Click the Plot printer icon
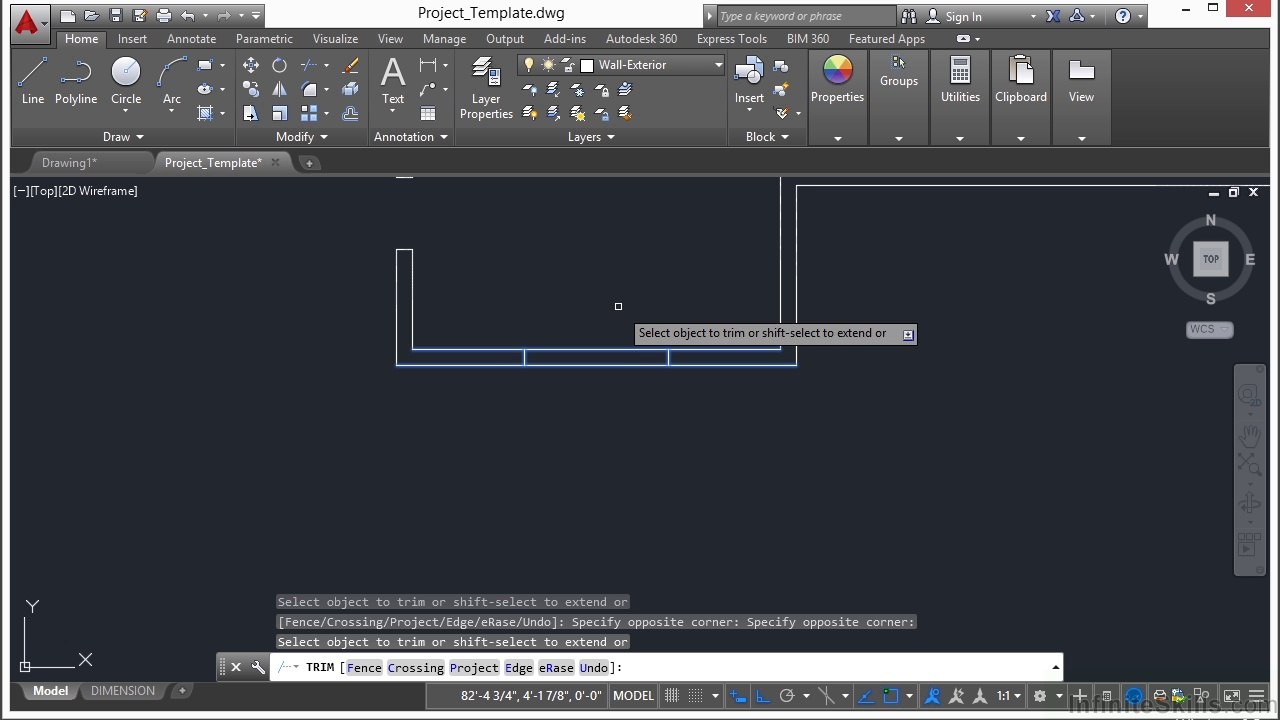 point(164,16)
